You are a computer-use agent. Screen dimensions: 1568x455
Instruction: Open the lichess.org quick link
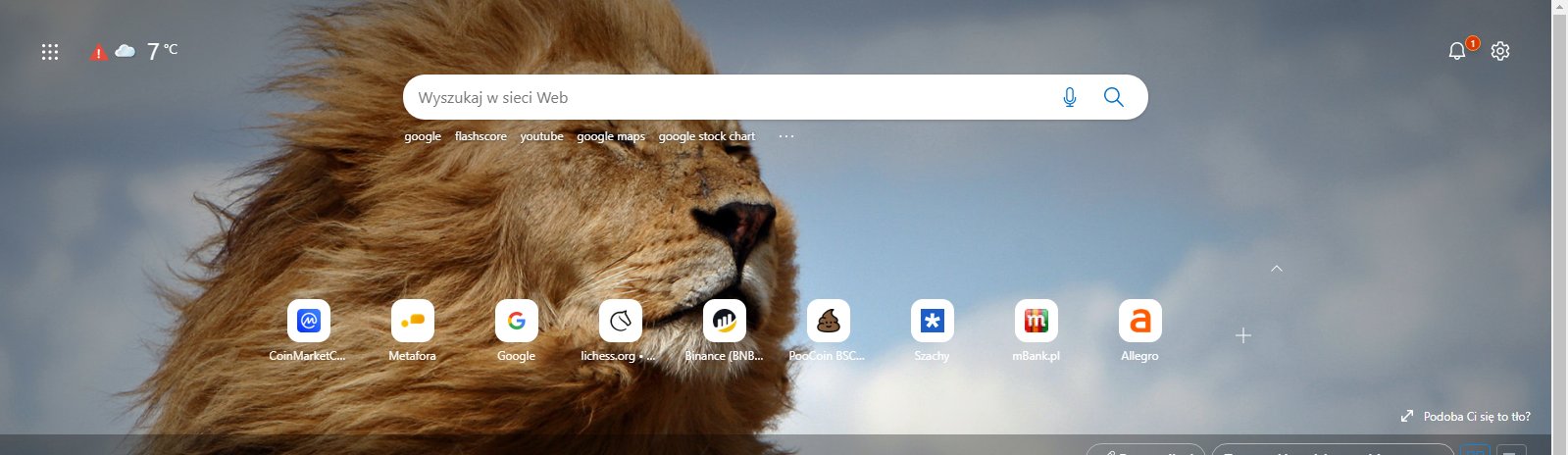[620, 330]
